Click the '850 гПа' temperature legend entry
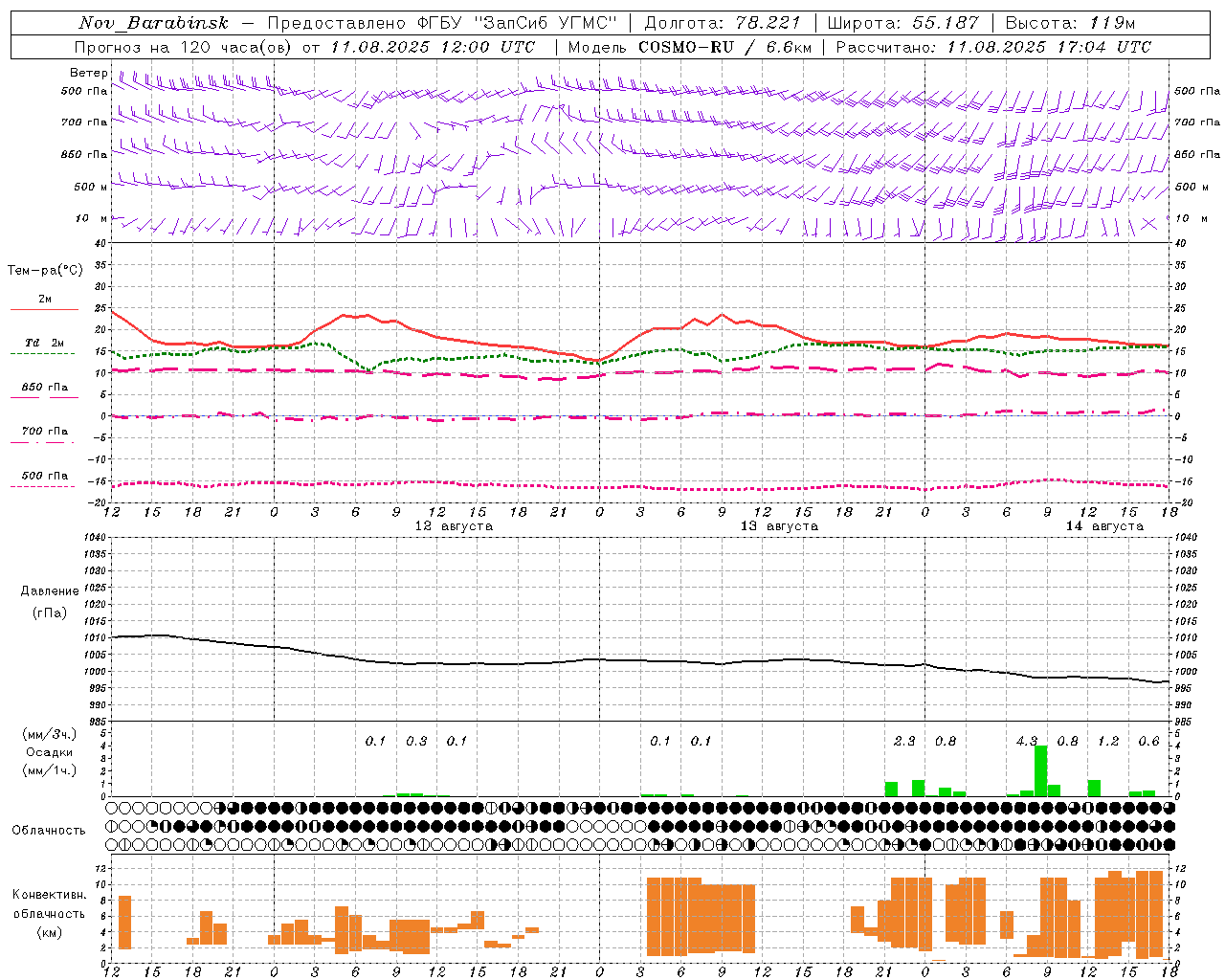 coord(45,387)
